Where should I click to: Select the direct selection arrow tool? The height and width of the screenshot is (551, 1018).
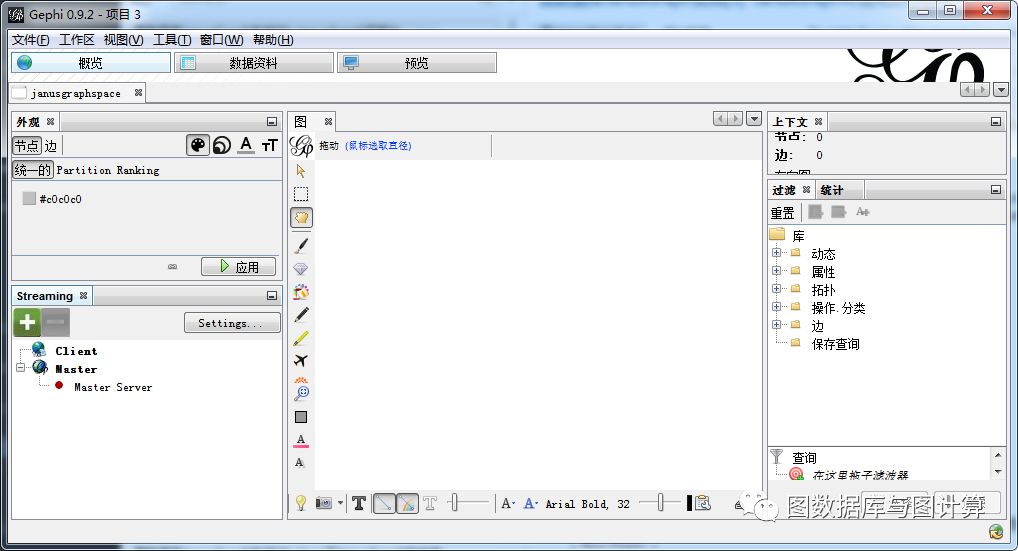[x=301, y=171]
